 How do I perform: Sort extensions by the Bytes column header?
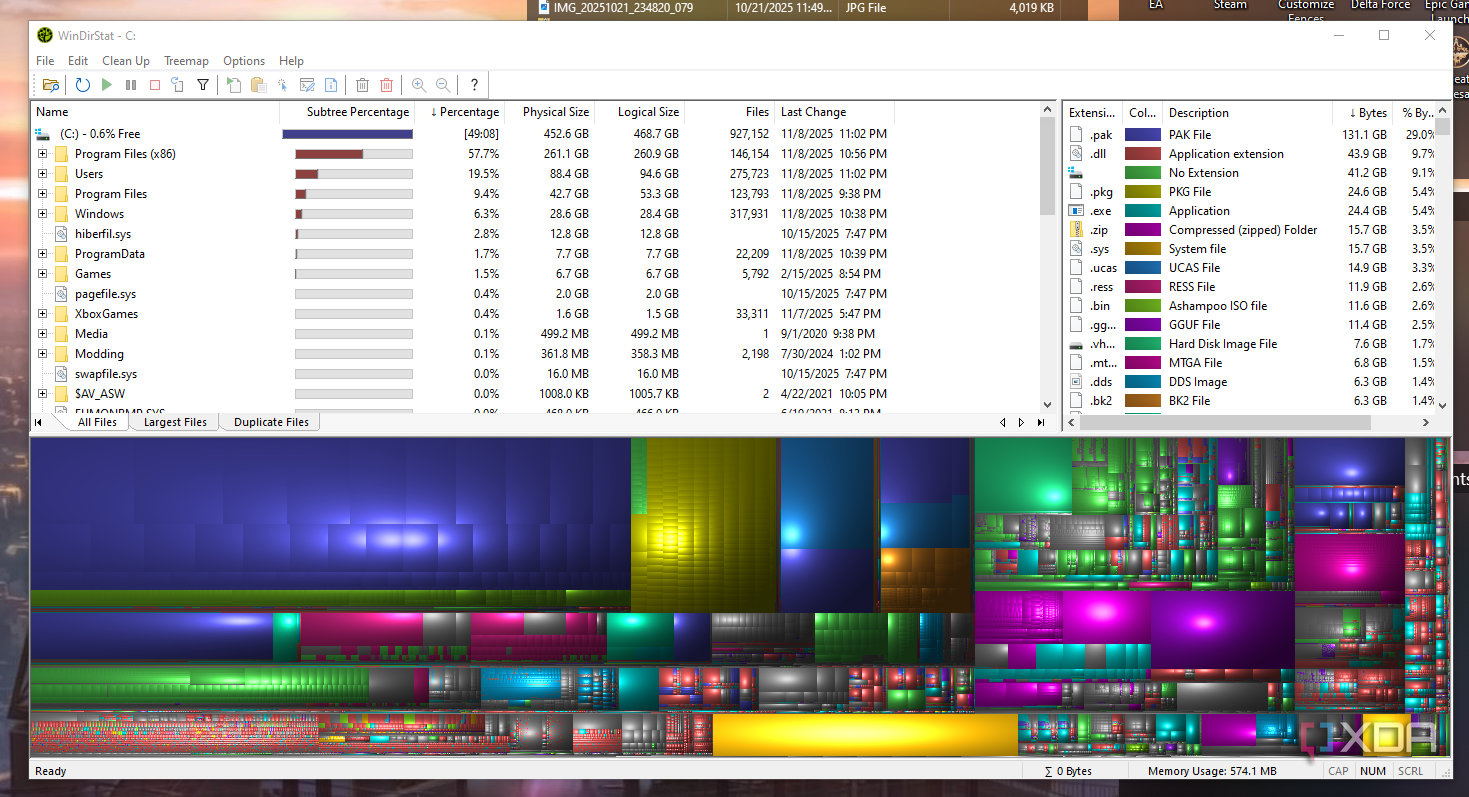tap(1362, 113)
